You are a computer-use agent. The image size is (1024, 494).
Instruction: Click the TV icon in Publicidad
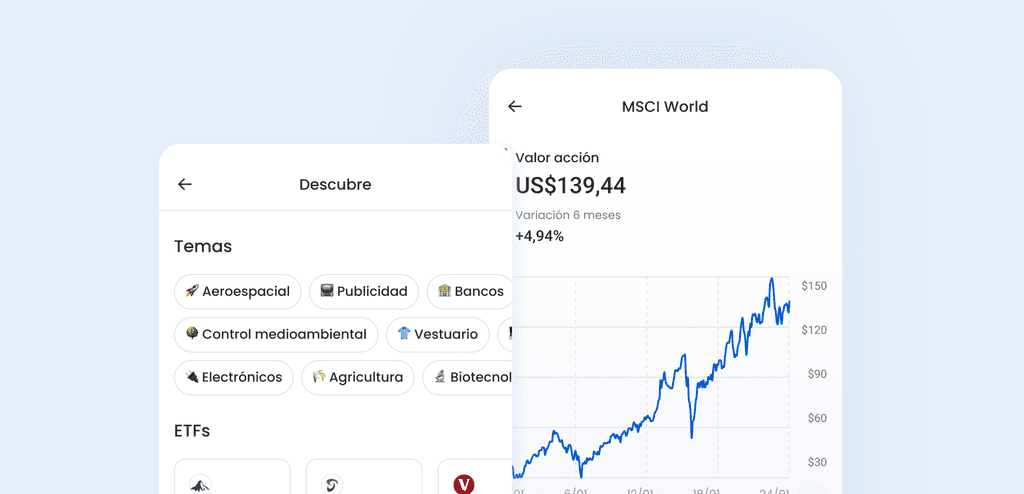tap(327, 291)
